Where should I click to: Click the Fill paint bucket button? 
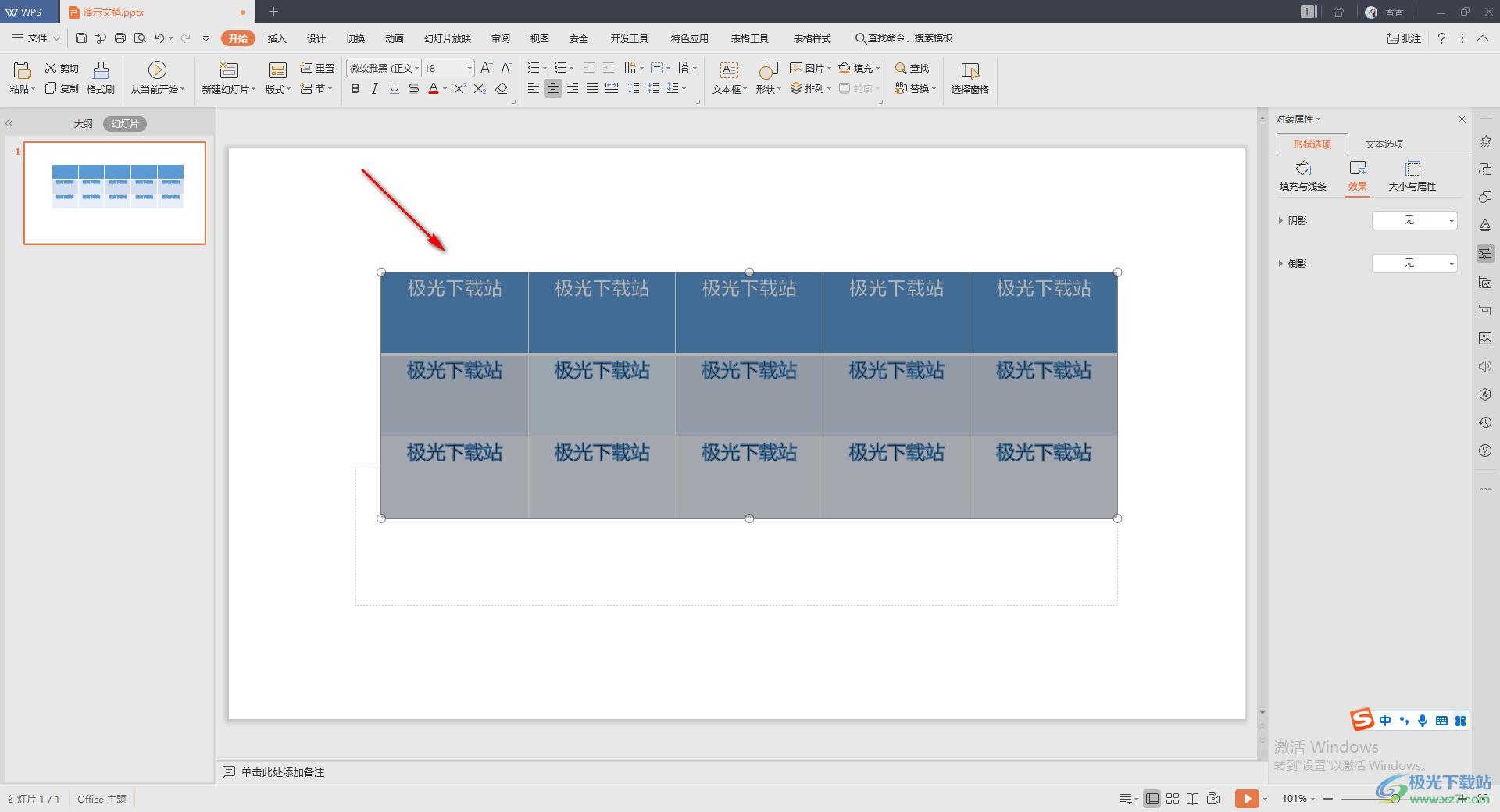point(859,68)
